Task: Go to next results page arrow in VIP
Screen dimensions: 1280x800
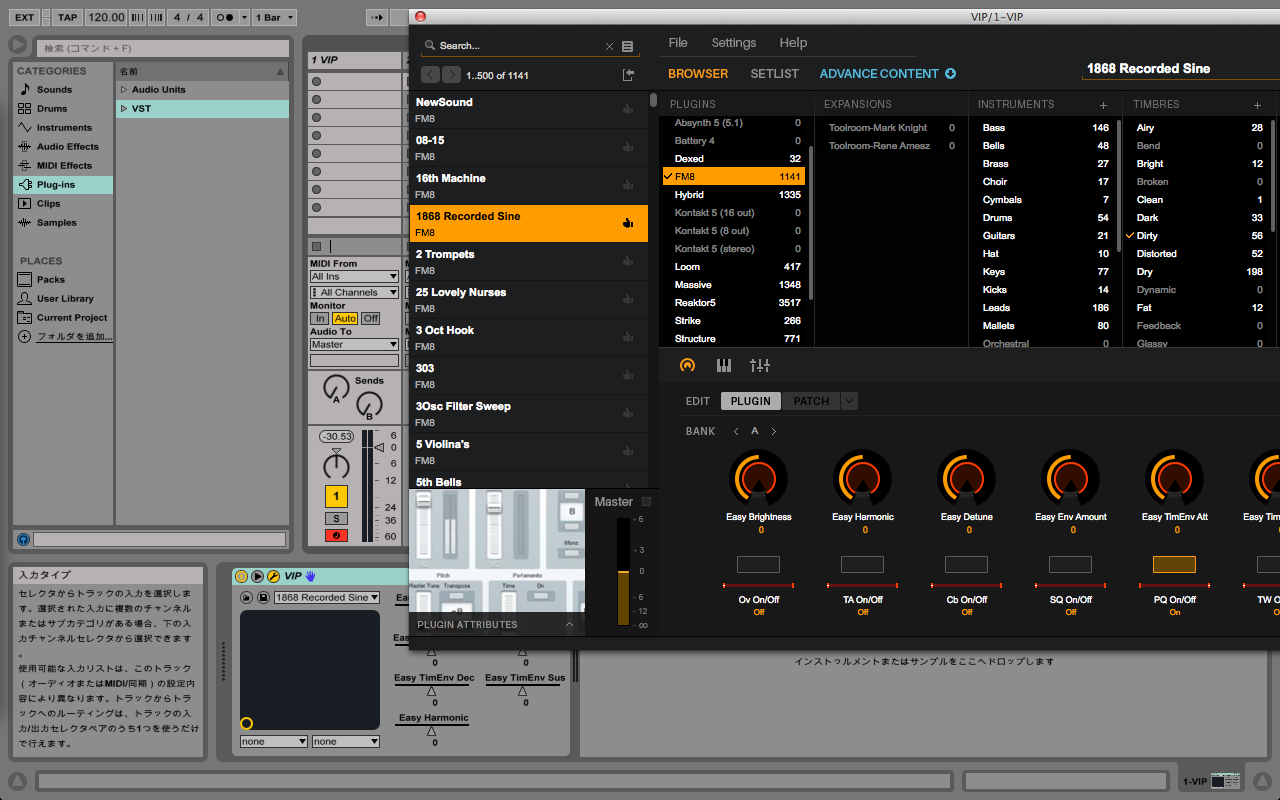Action: [452, 75]
